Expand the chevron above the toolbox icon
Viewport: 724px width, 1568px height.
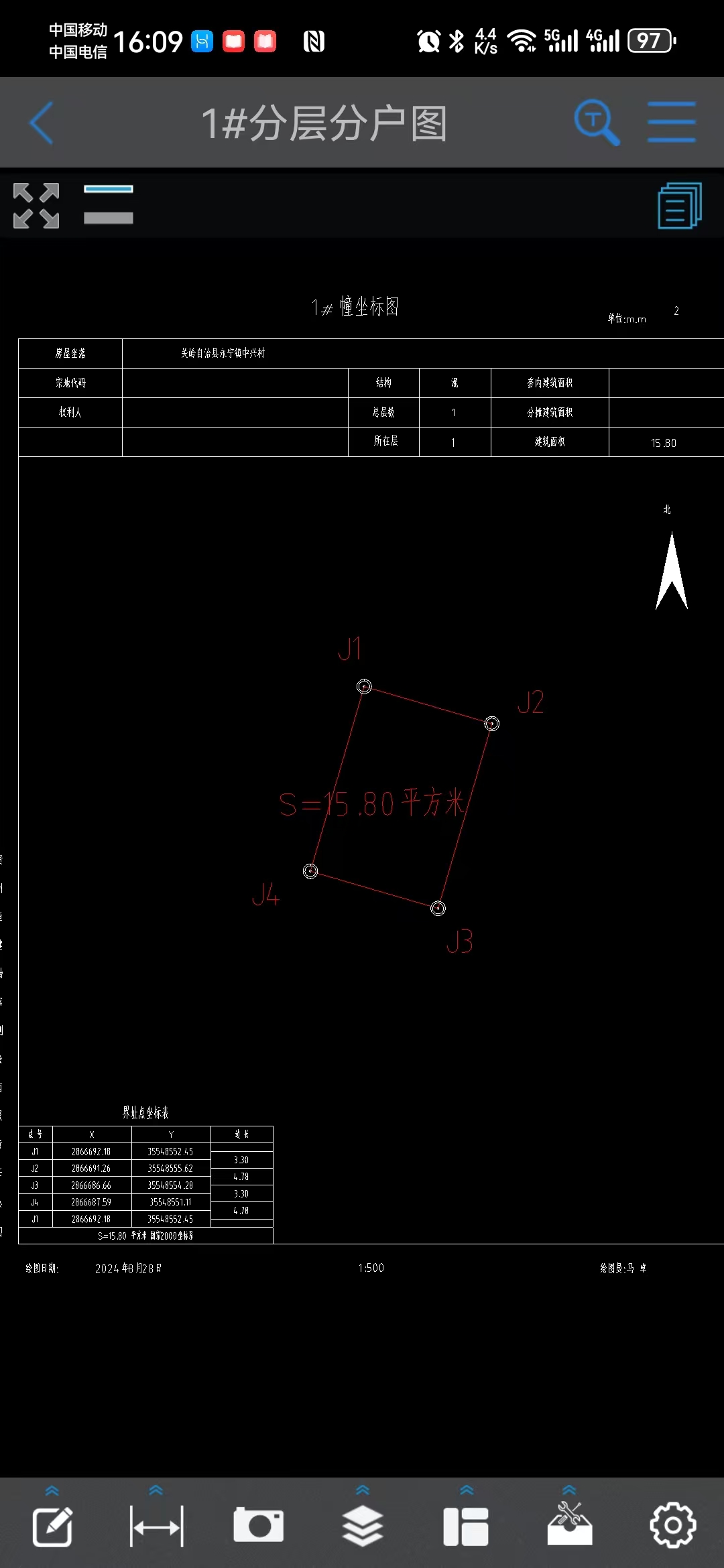coord(569,1490)
